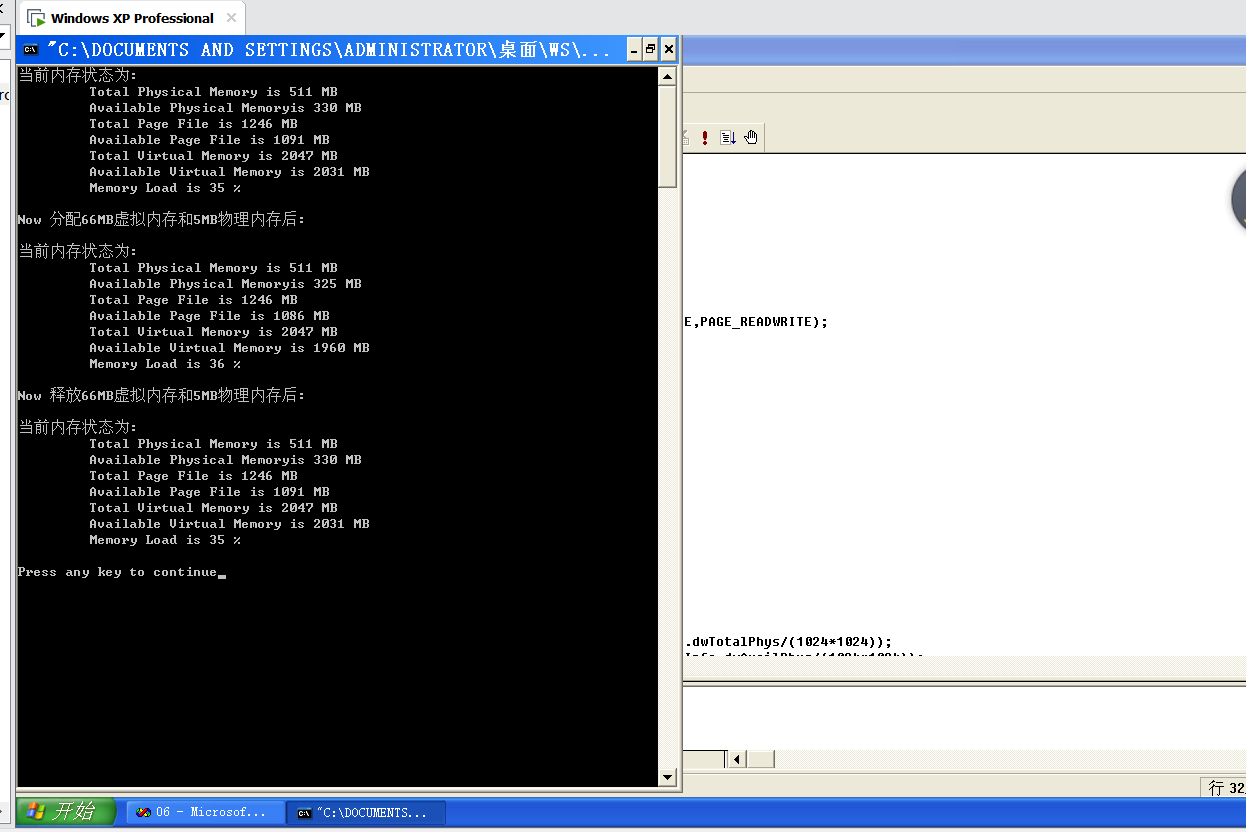Close the console window

coord(669,50)
